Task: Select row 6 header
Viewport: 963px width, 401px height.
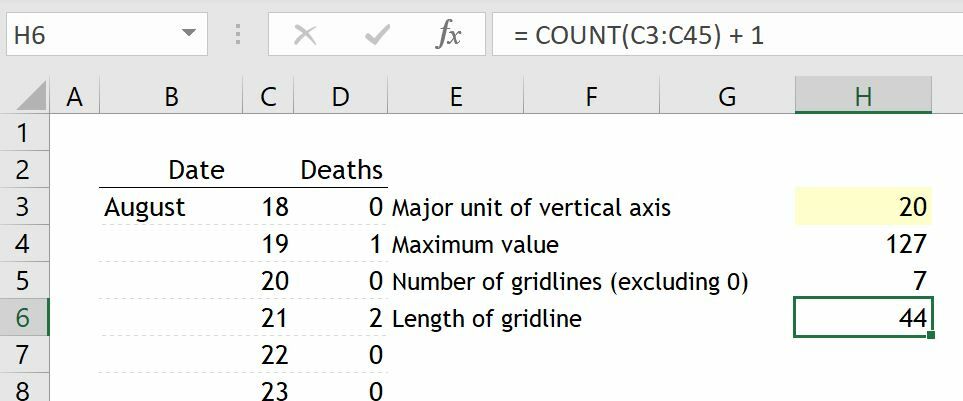Action: coord(24,319)
